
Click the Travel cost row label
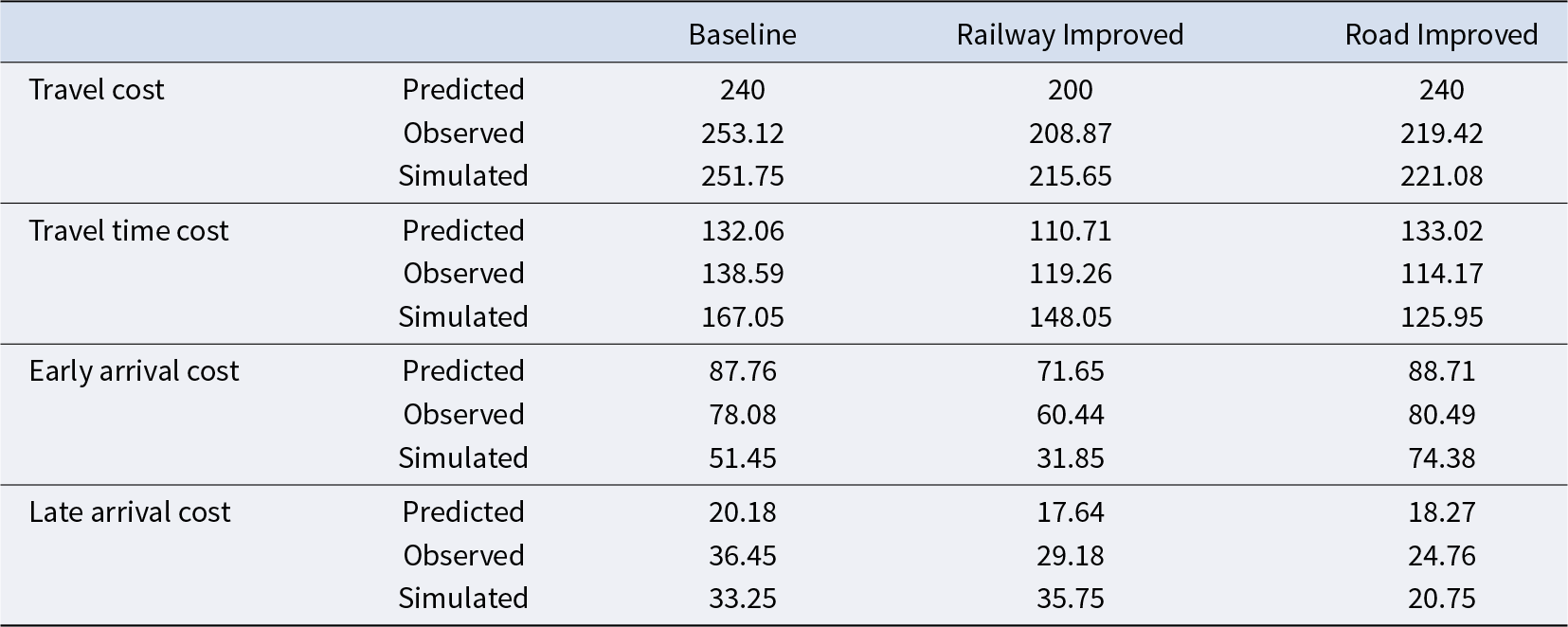(x=97, y=90)
